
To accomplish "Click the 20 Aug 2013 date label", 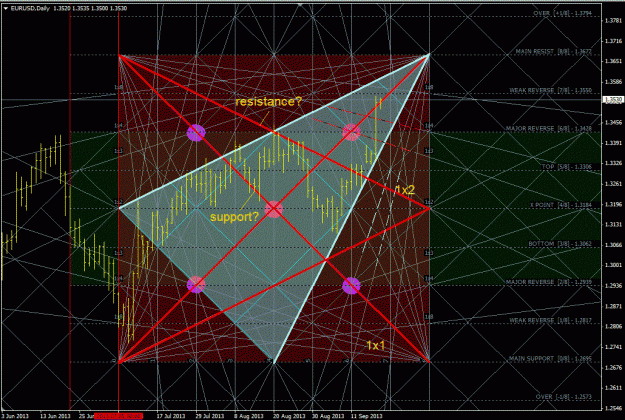I will click(288, 416).
